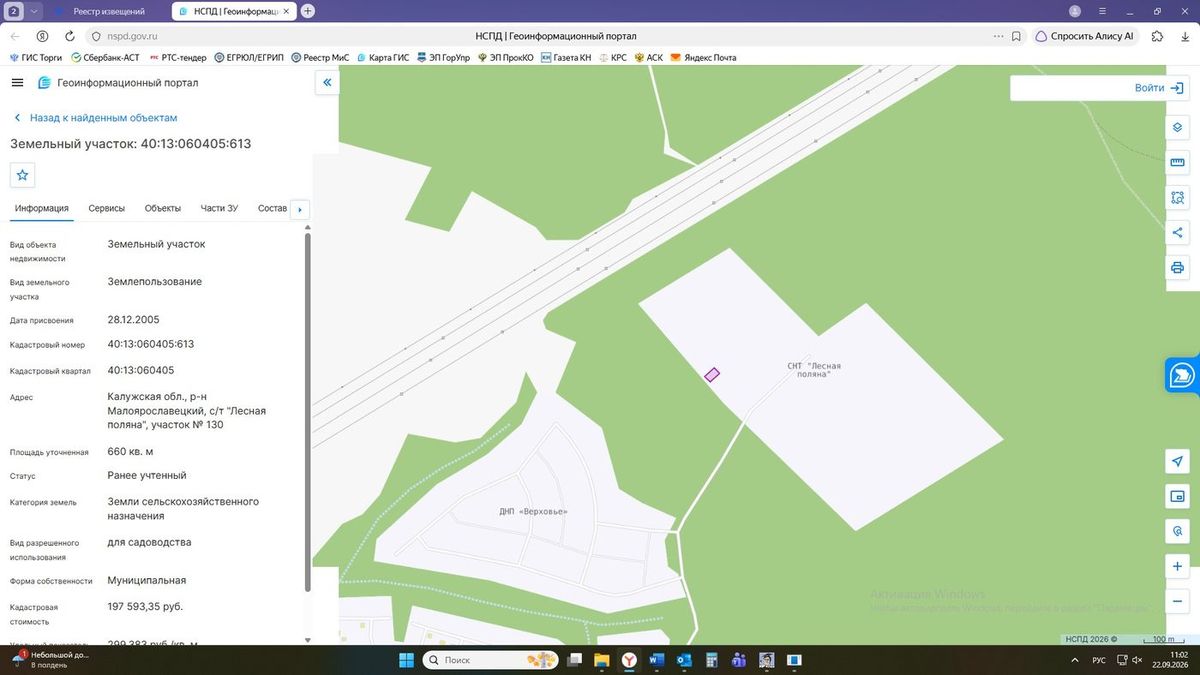The height and width of the screenshot is (675, 1200).
Task: Select the area search tool
Action: click(x=1177, y=198)
